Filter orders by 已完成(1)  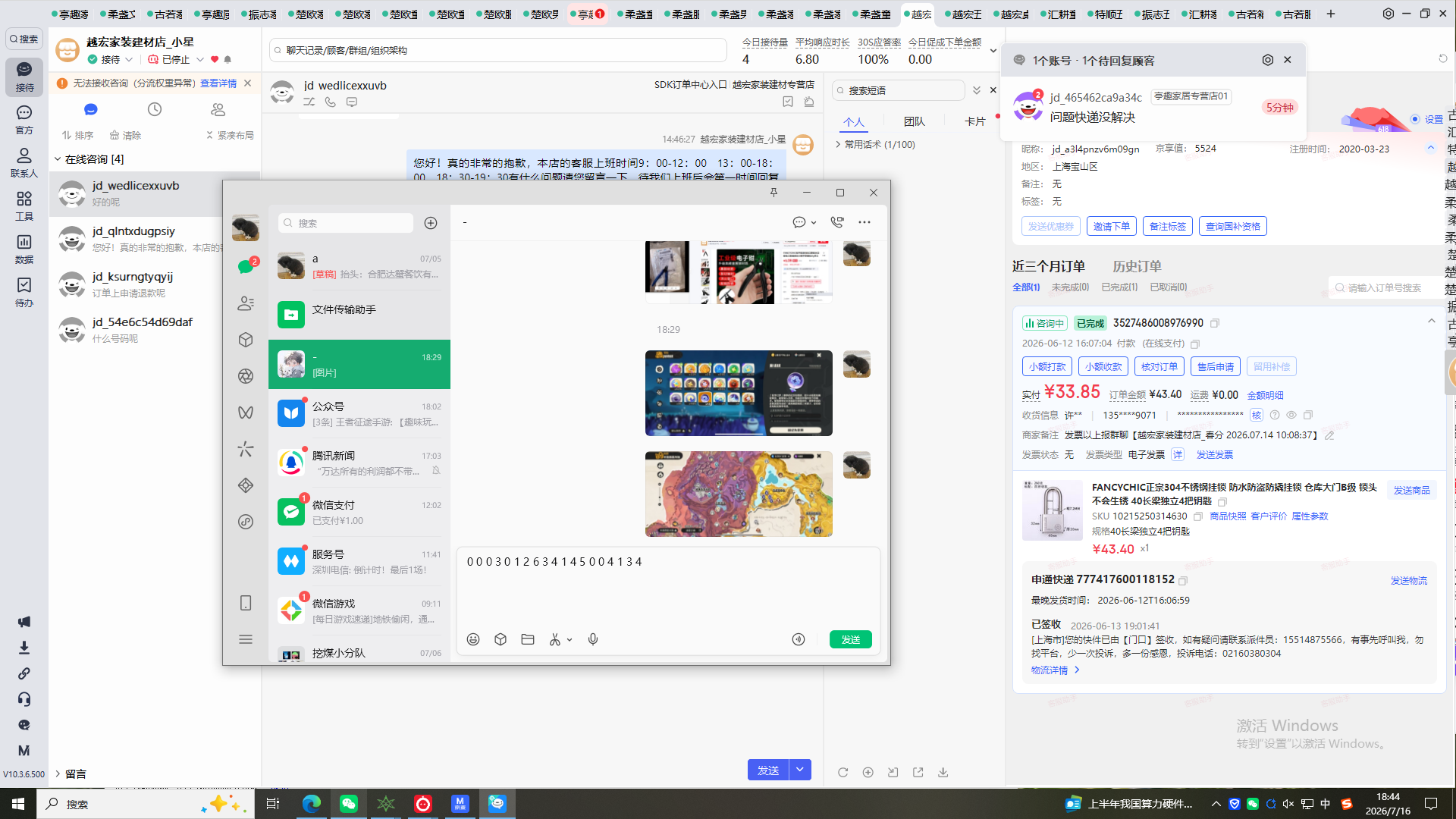point(1119,287)
